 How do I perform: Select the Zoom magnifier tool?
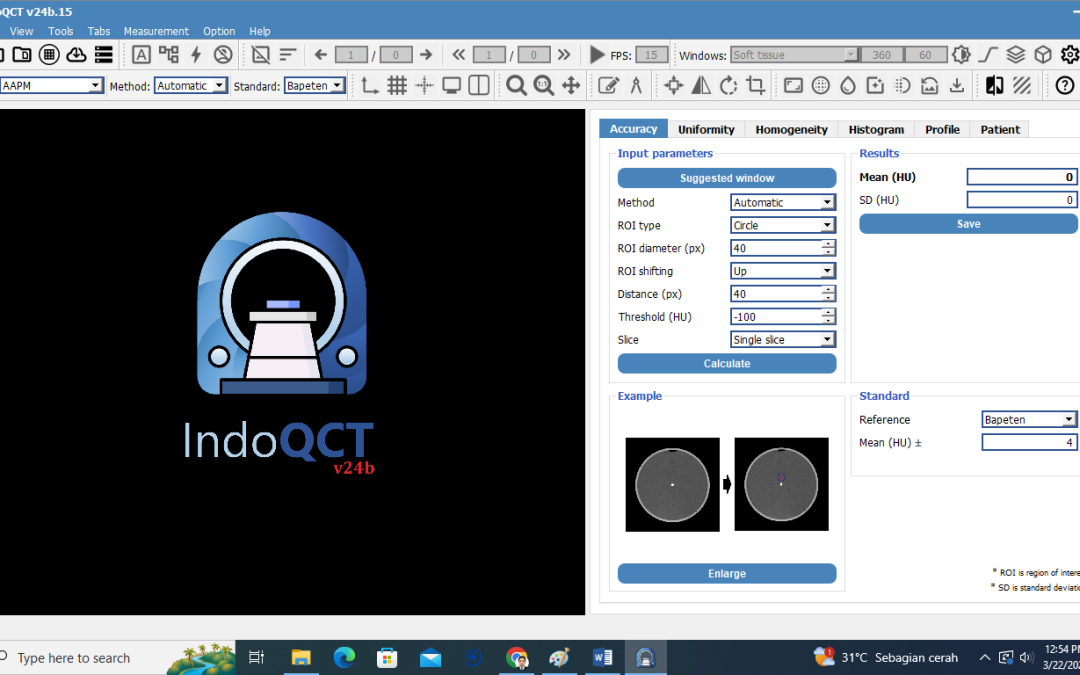click(517, 85)
